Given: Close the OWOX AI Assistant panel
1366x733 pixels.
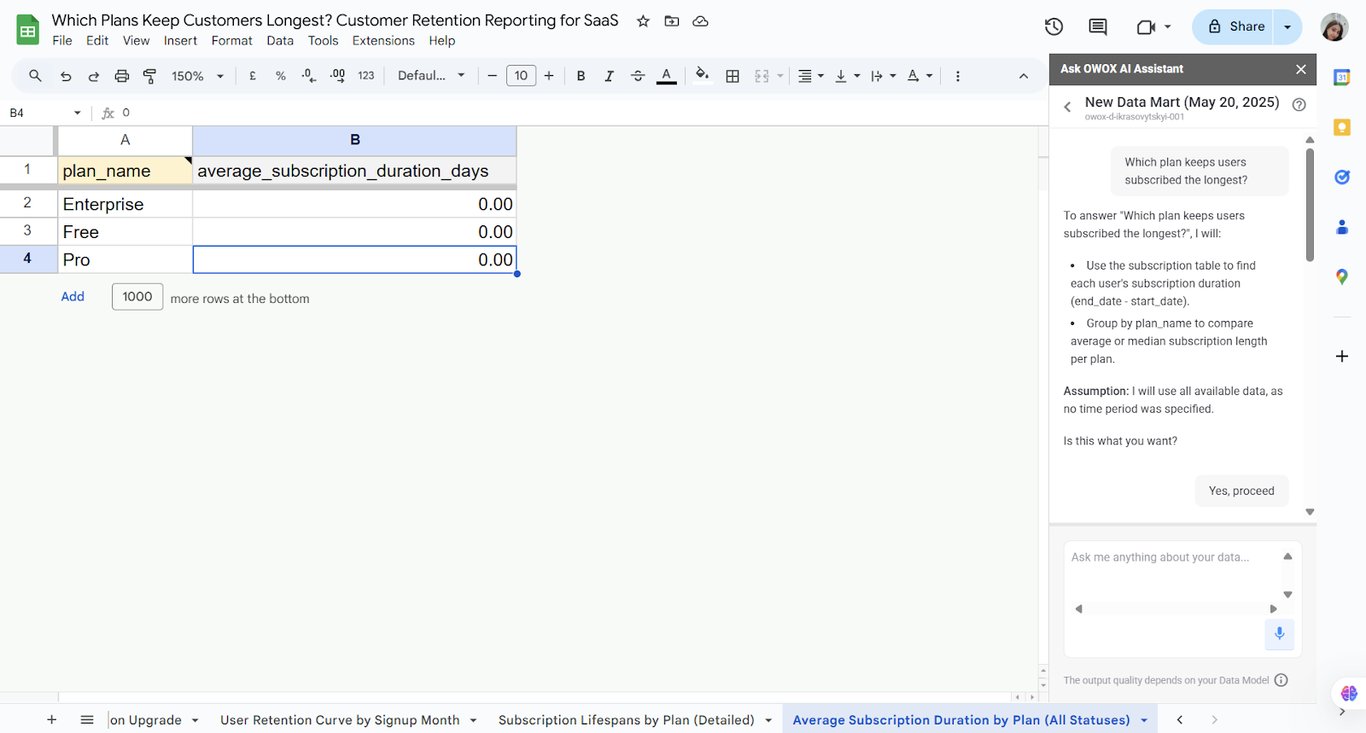Looking at the screenshot, I should [1301, 69].
